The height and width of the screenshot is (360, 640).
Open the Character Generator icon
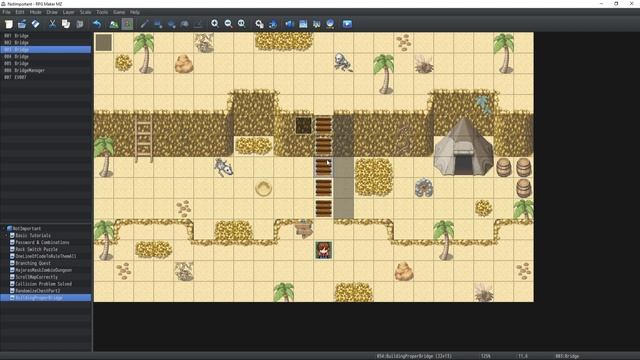coord(316,24)
